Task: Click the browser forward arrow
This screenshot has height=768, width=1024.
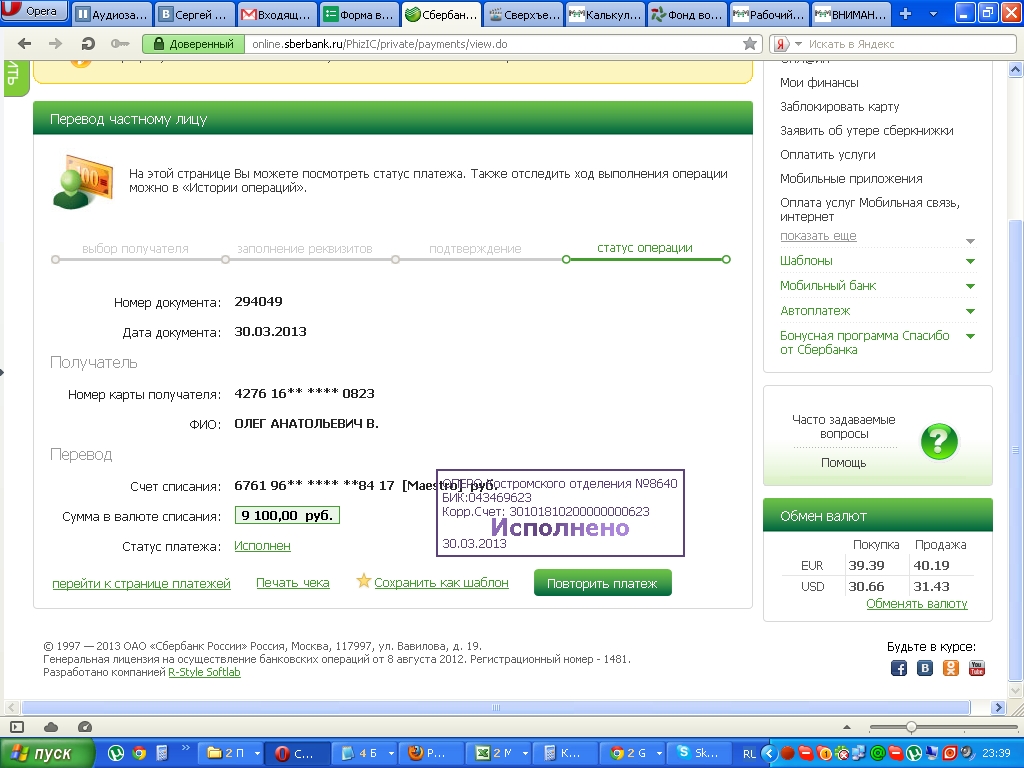Action: tap(56, 44)
